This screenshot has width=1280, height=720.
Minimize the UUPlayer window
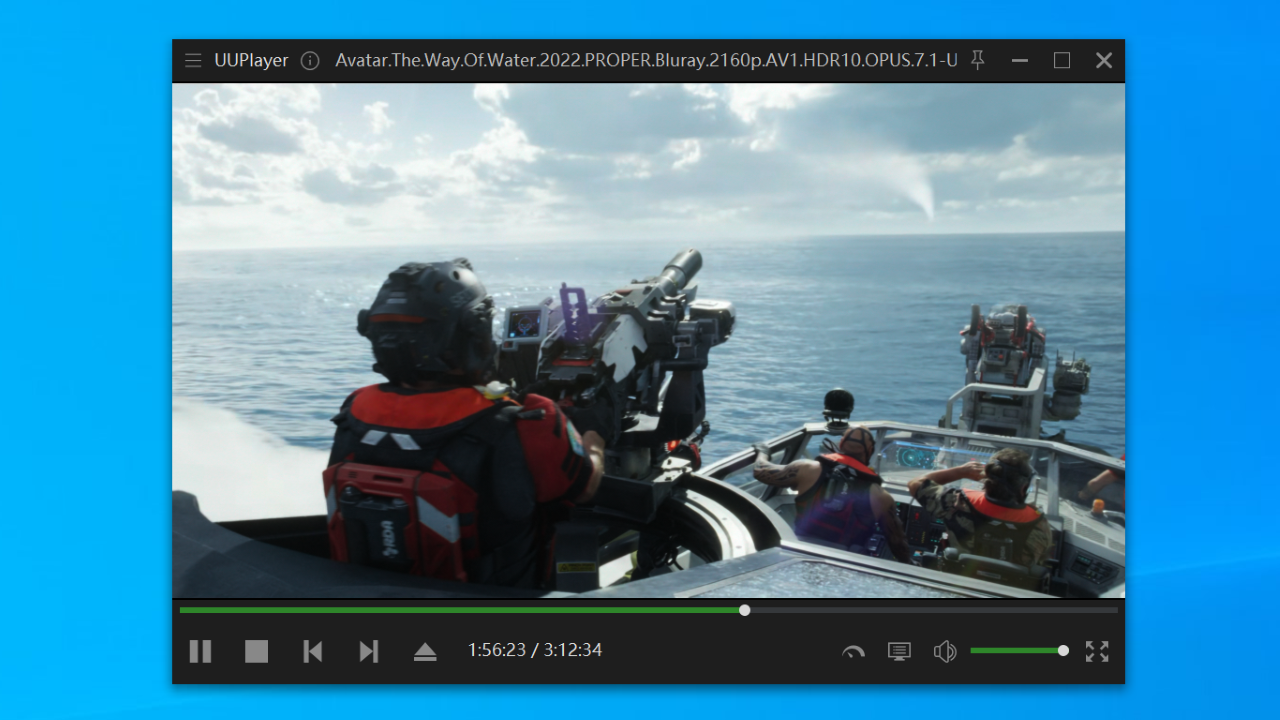pos(1020,61)
